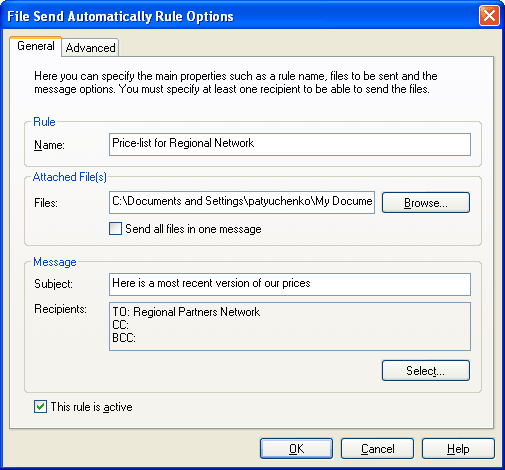The width and height of the screenshot is (505, 470).
Task: Confirm settings with the OK button
Action: coord(296,449)
